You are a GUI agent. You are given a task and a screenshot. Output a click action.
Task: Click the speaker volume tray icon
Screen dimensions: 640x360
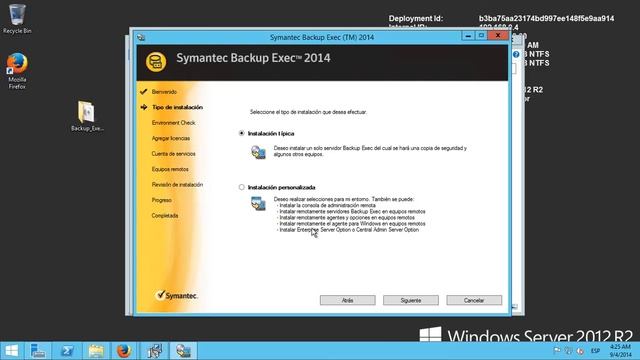coord(580,351)
